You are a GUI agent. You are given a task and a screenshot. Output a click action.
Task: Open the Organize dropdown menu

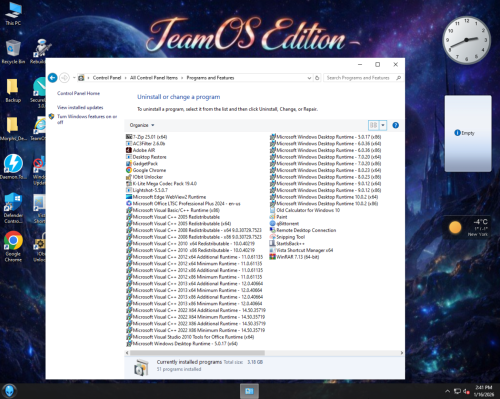click(x=142, y=125)
